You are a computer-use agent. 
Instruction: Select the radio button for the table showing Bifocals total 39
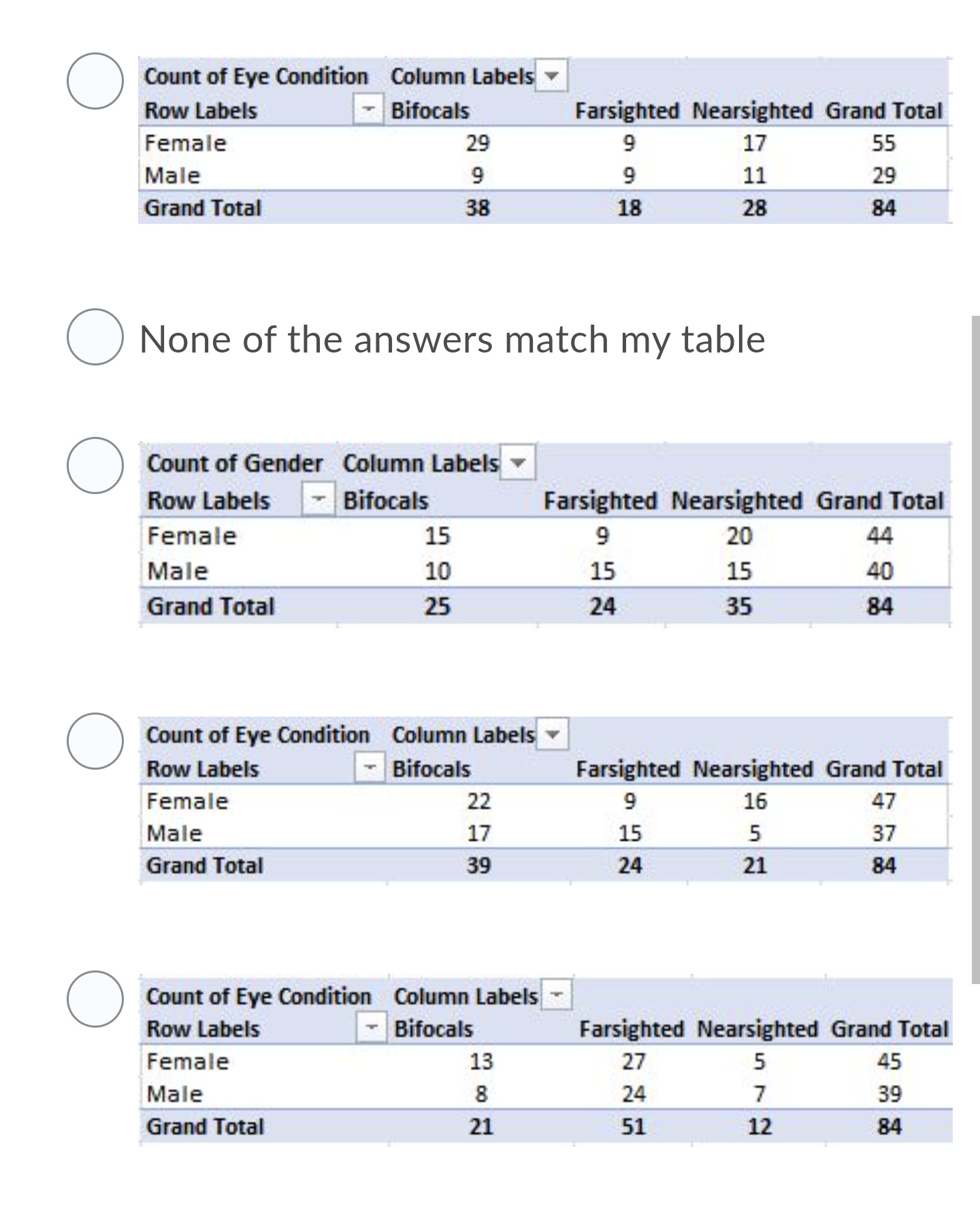(x=95, y=740)
